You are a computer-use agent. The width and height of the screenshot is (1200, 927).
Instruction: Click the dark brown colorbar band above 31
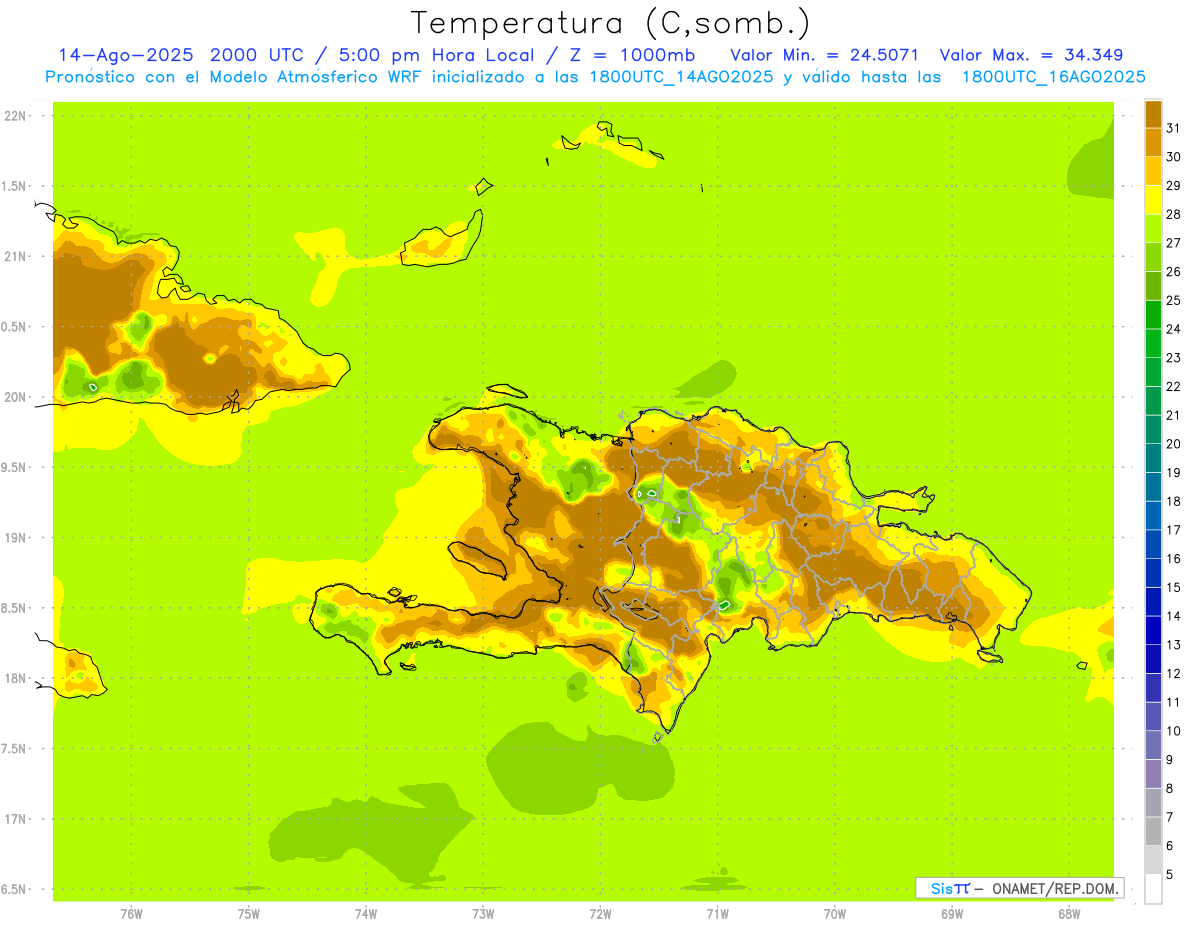(x=1153, y=114)
